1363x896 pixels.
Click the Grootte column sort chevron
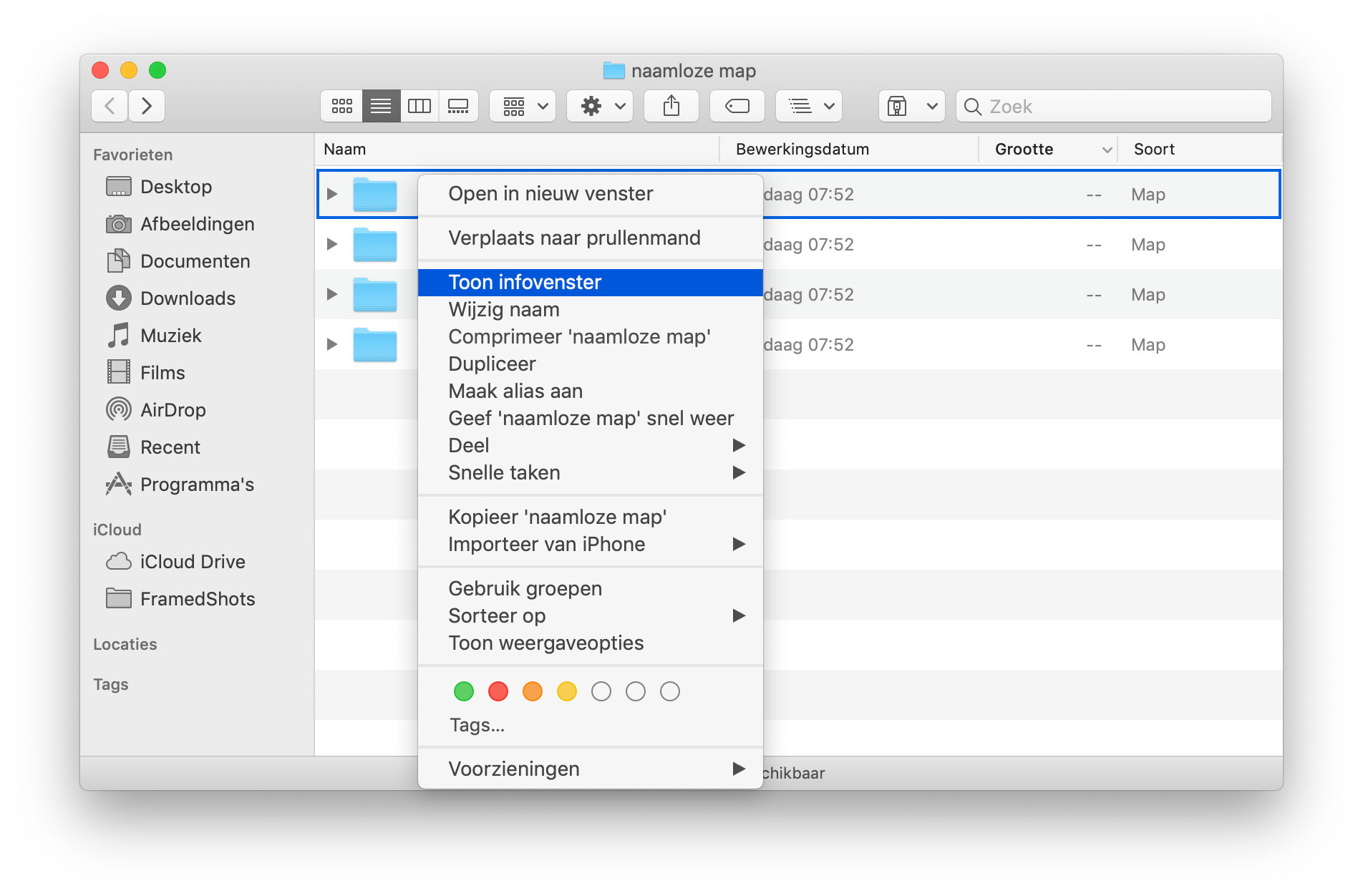[x=1107, y=150]
